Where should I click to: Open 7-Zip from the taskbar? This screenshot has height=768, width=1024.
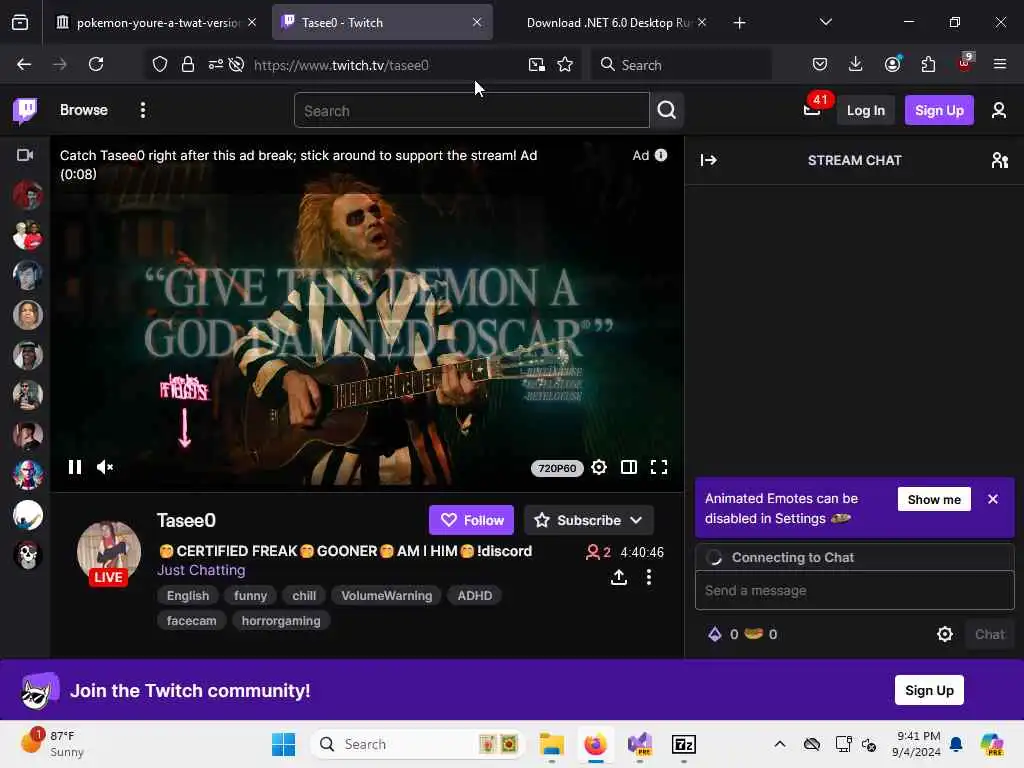click(x=684, y=744)
